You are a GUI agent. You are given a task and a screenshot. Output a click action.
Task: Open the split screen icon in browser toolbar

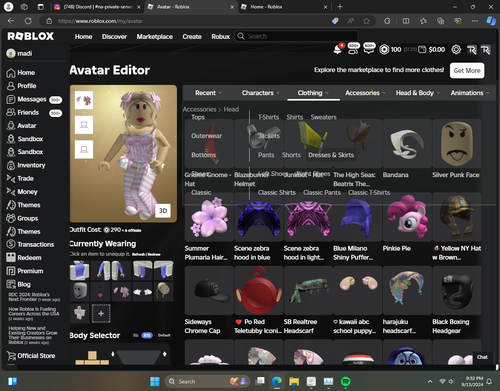point(406,21)
